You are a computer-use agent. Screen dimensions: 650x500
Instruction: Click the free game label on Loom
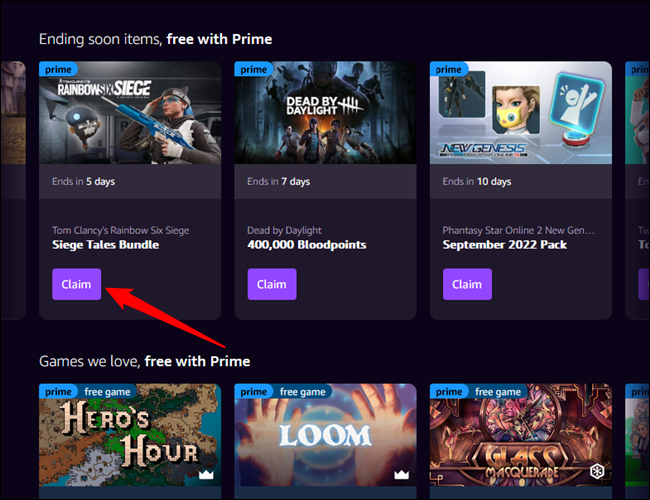[303, 391]
